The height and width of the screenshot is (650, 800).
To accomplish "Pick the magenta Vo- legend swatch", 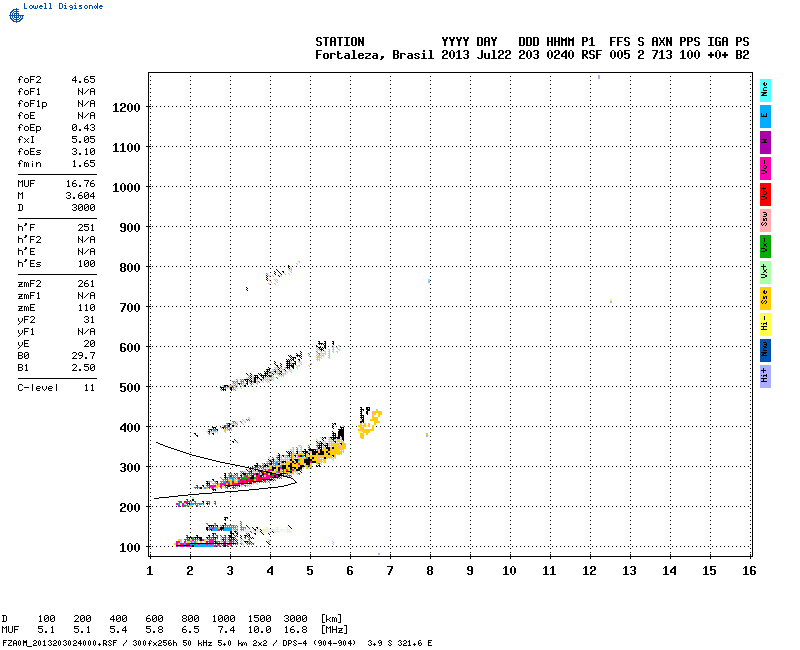I will point(765,168).
